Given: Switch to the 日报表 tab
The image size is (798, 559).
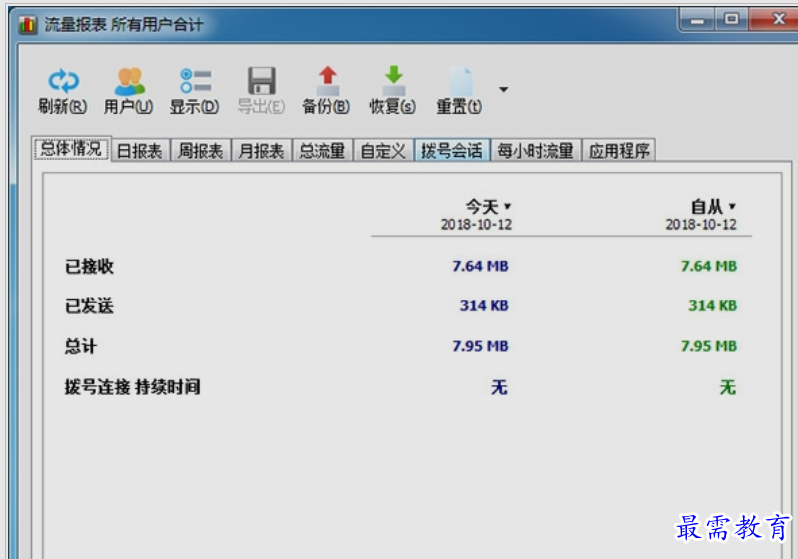Looking at the screenshot, I should click(x=139, y=151).
